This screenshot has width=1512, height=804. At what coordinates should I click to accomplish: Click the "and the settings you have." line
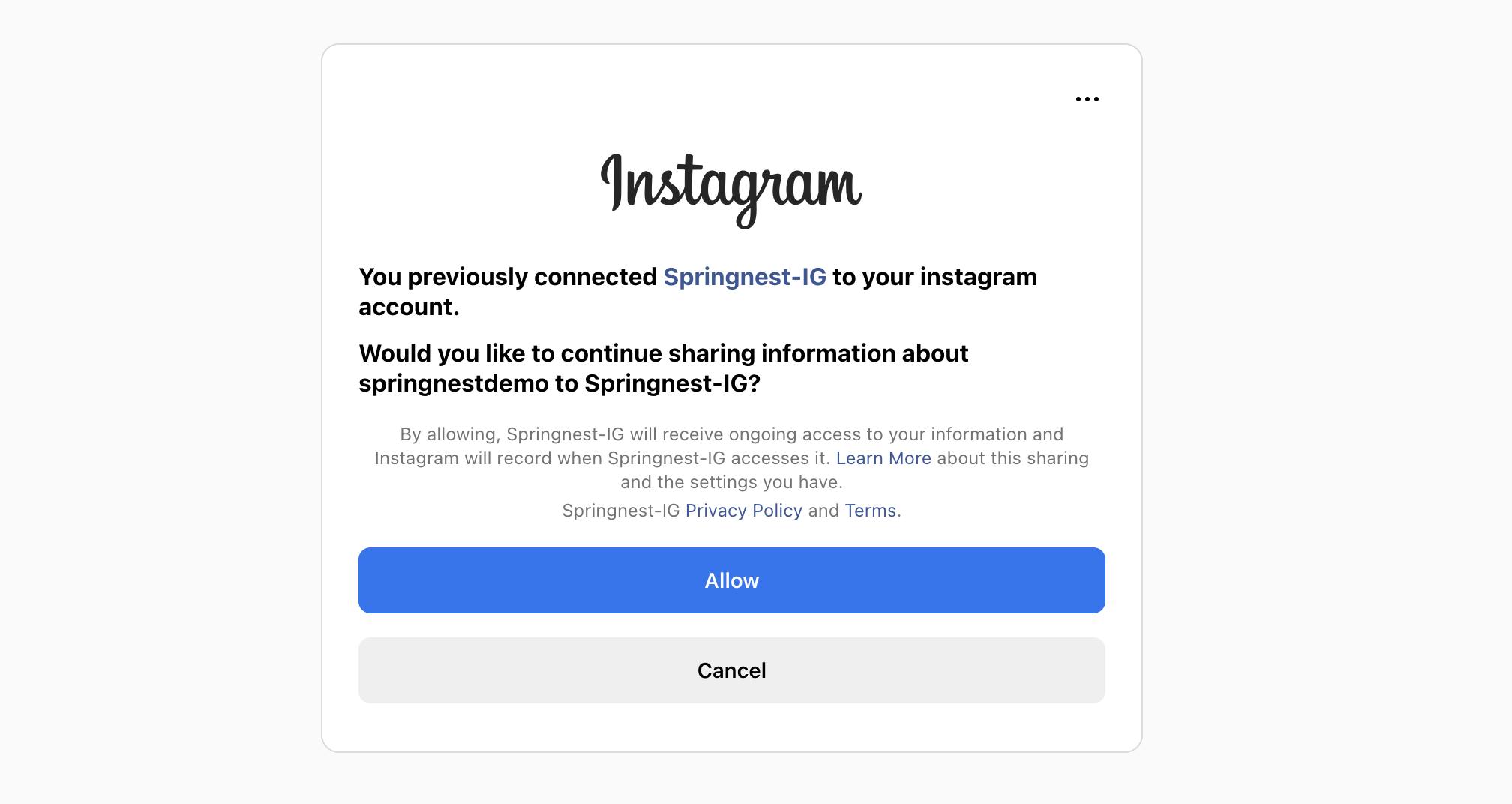click(731, 482)
